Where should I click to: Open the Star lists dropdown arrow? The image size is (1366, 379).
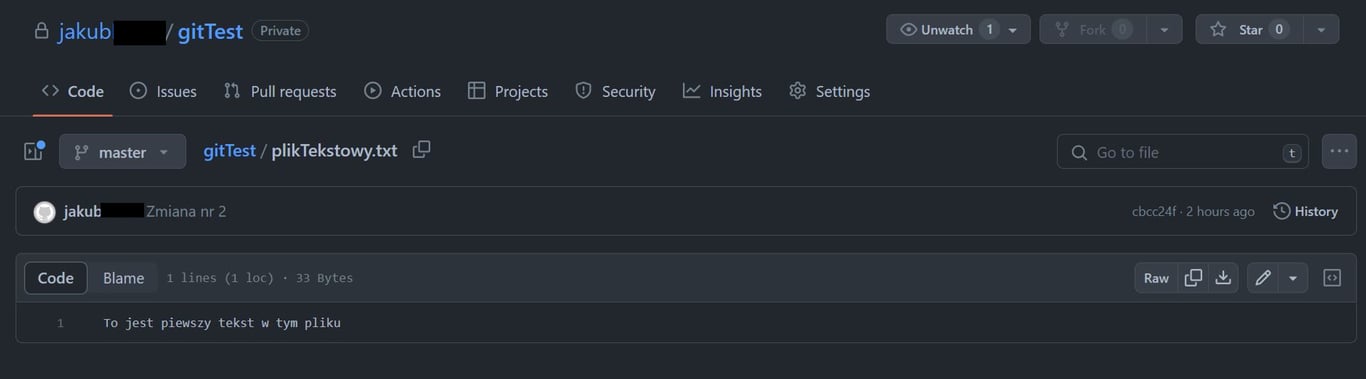point(1321,30)
